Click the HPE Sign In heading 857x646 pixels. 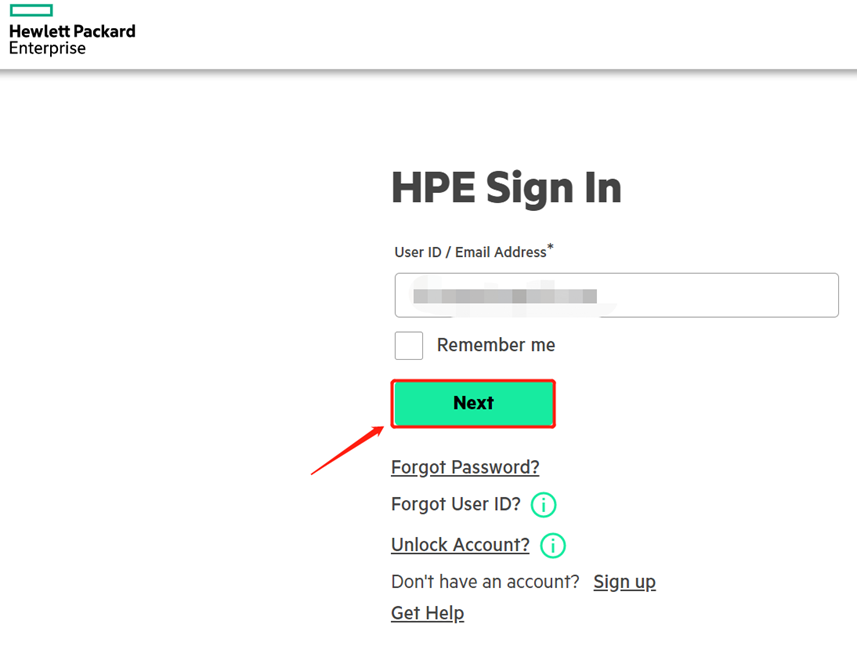click(506, 187)
